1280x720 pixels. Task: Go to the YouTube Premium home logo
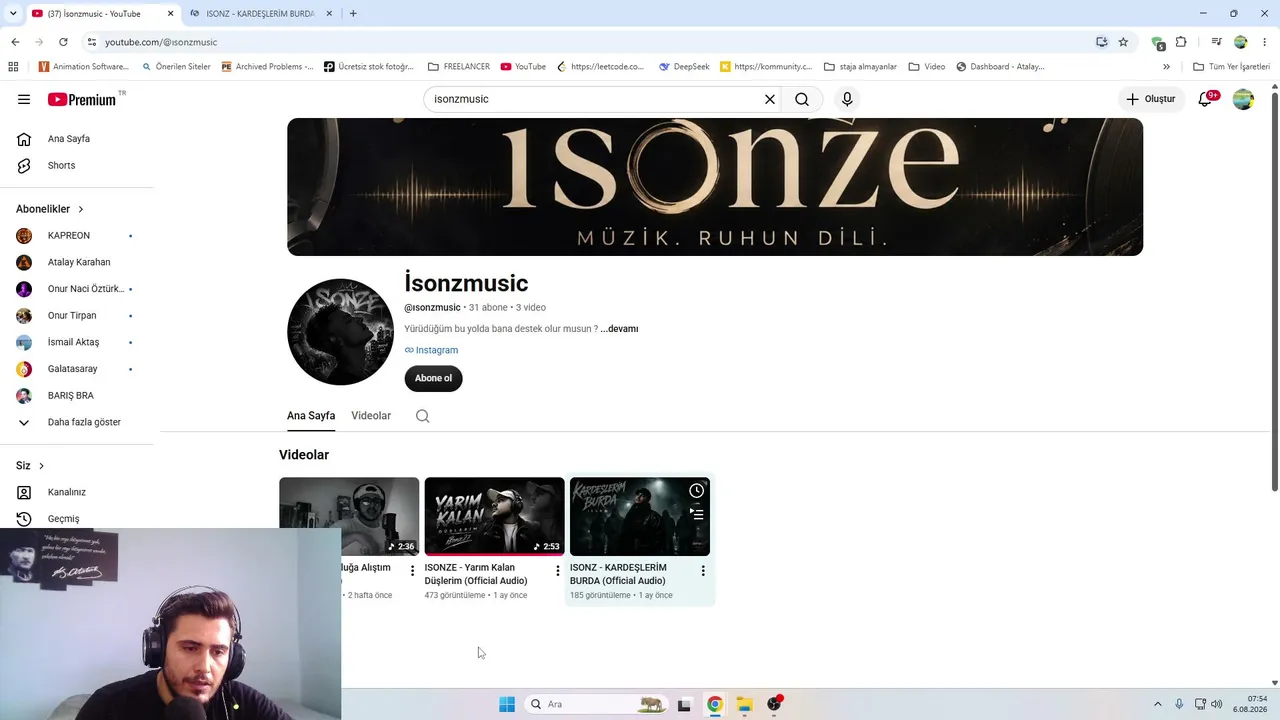coord(82,99)
